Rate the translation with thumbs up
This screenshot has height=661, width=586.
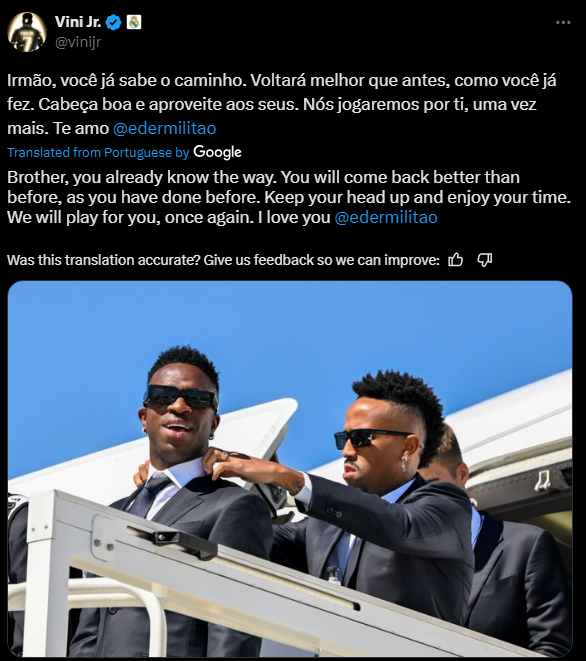pyautogui.click(x=455, y=260)
